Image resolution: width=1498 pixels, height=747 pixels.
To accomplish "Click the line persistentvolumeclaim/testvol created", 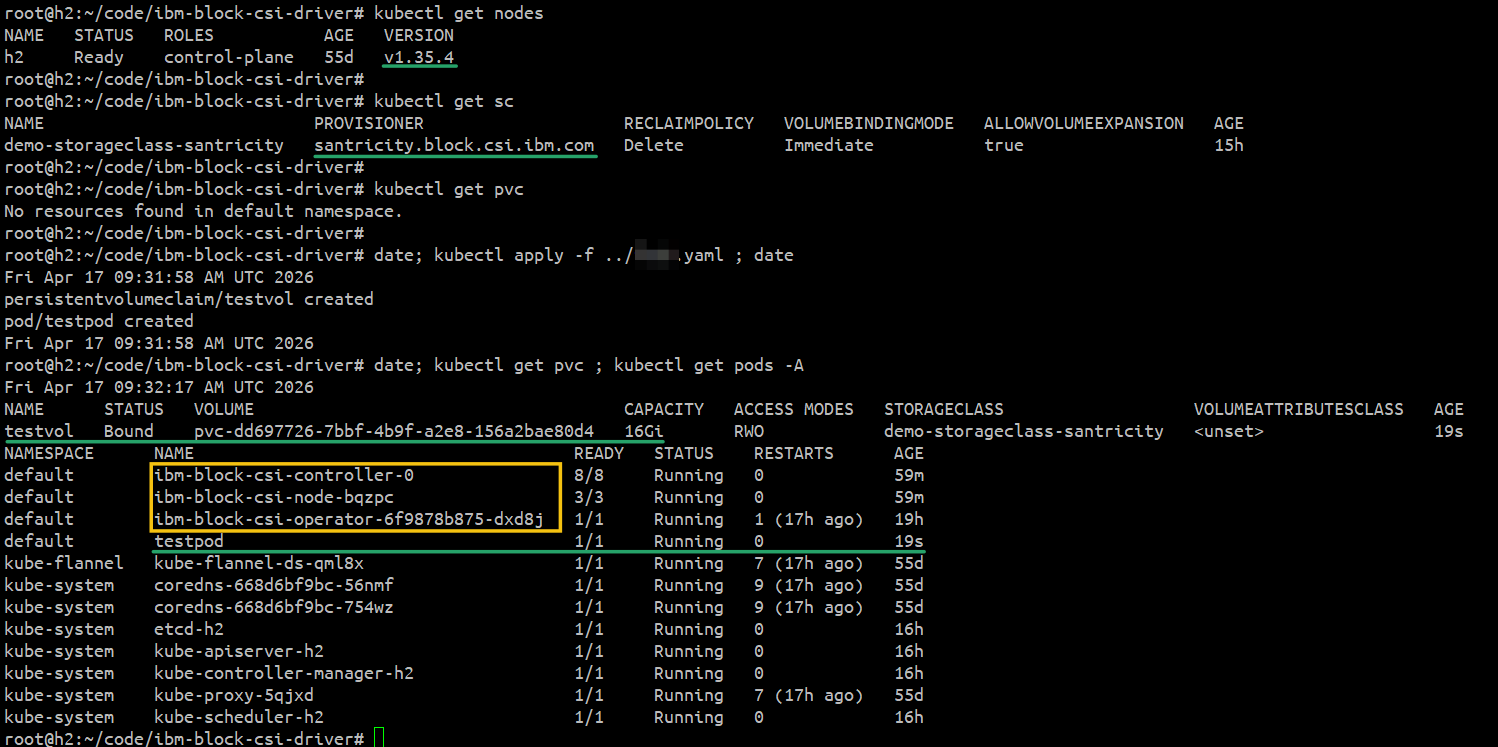I will coord(189,299).
